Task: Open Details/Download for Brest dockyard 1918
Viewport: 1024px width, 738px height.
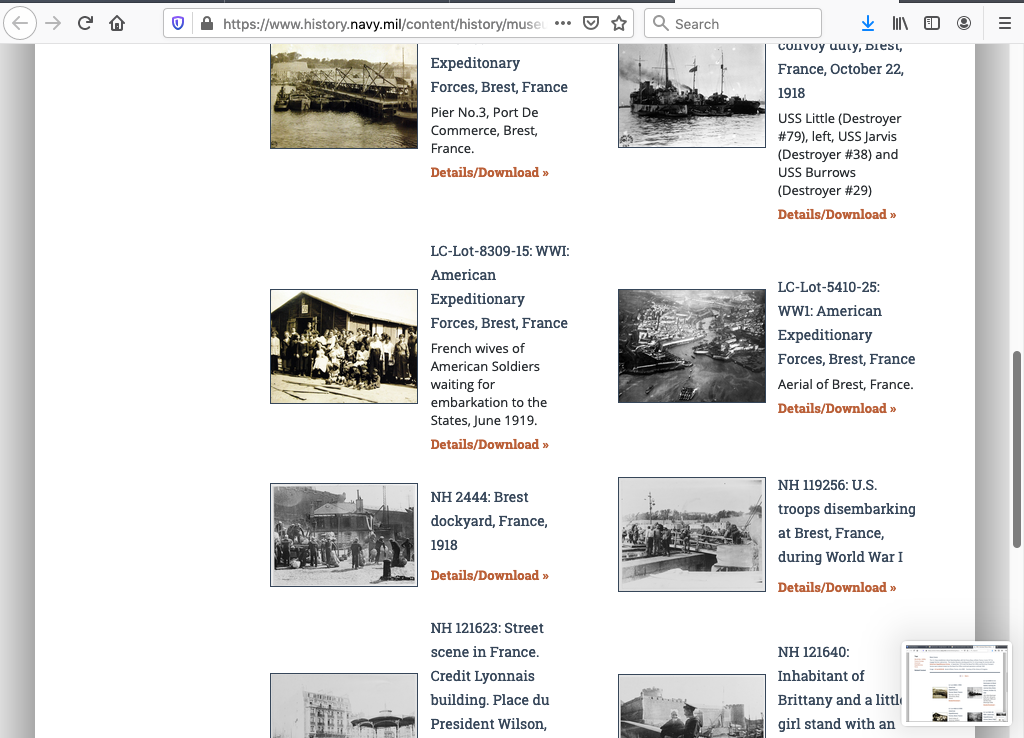Action: pyautogui.click(x=489, y=575)
